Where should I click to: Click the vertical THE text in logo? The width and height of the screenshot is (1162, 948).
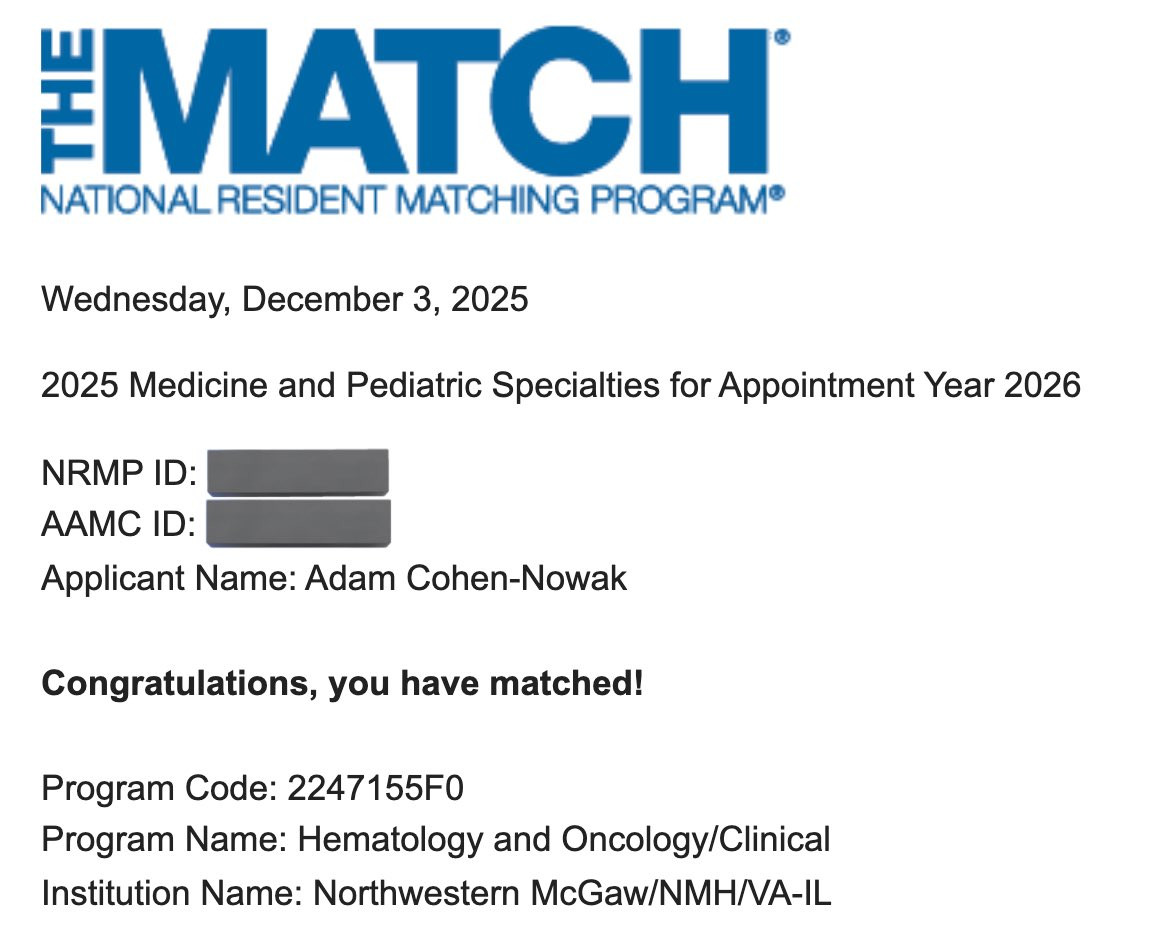[x=68, y=102]
